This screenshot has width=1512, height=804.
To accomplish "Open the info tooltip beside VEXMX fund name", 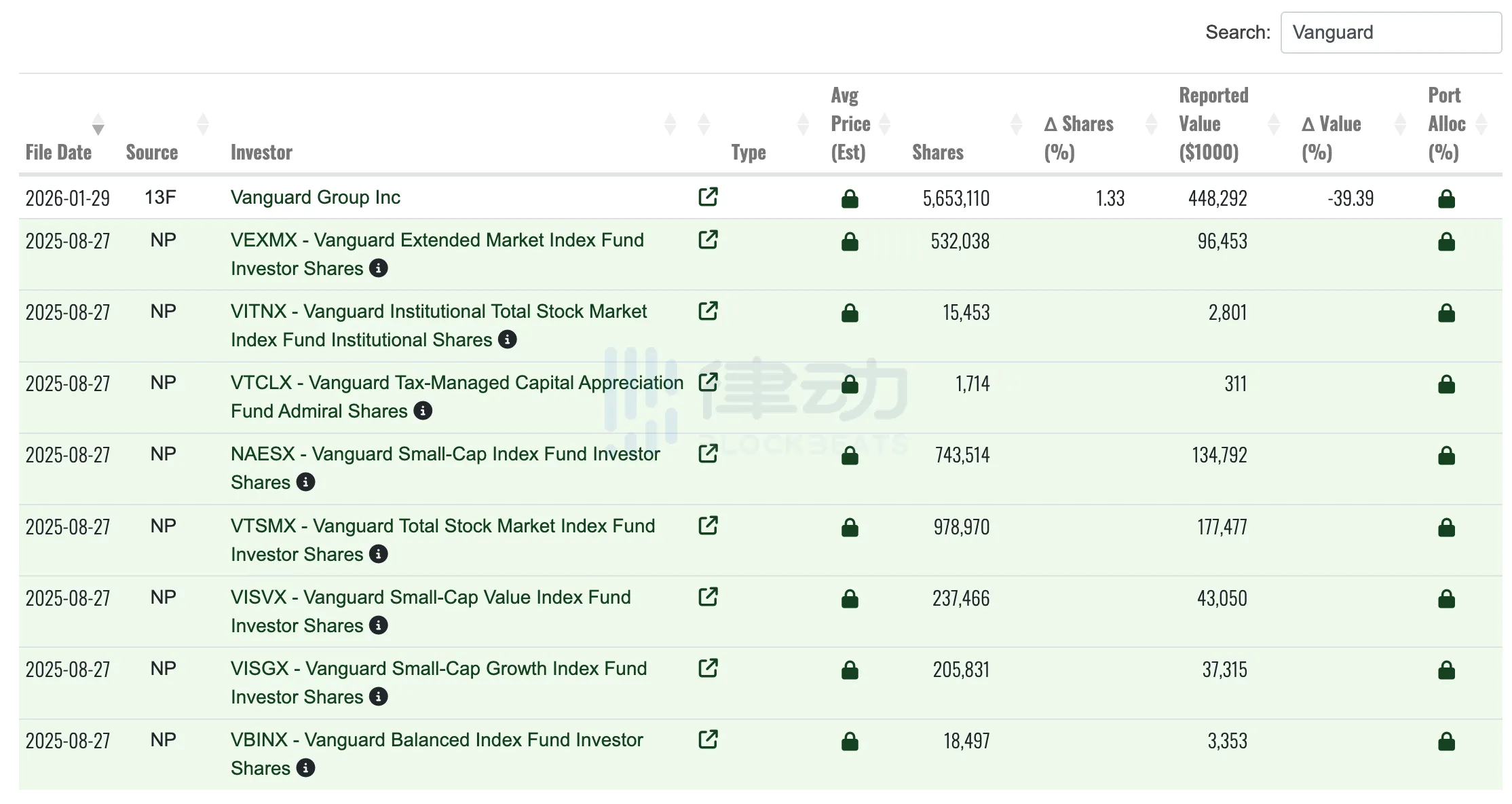I will [x=379, y=268].
